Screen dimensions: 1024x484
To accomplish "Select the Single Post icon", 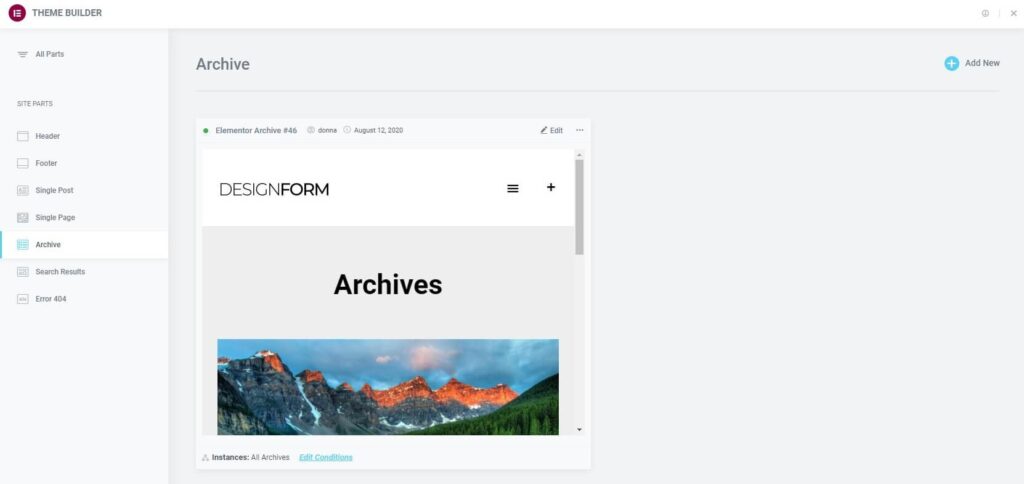I will [x=23, y=190].
